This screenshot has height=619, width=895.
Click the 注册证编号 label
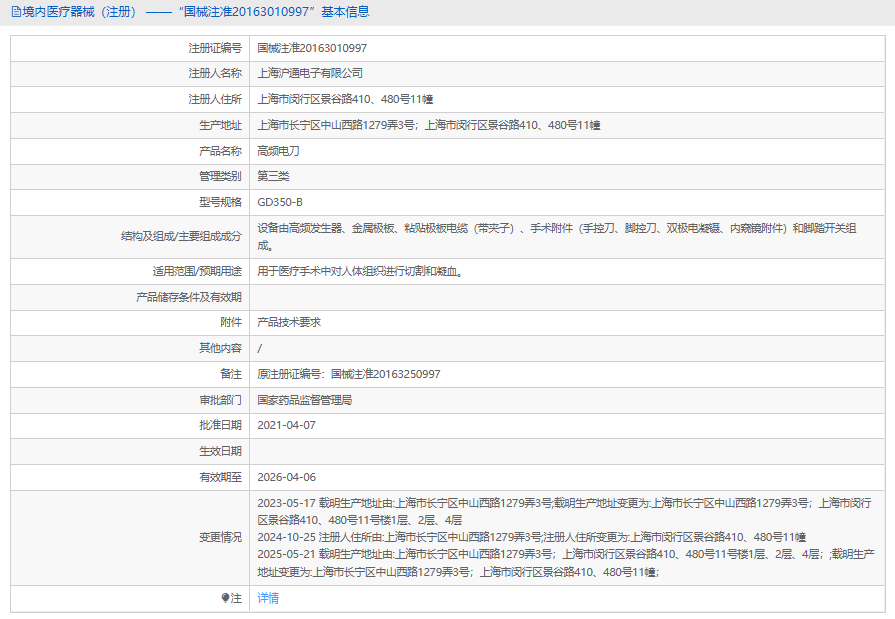pyautogui.click(x=215, y=48)
